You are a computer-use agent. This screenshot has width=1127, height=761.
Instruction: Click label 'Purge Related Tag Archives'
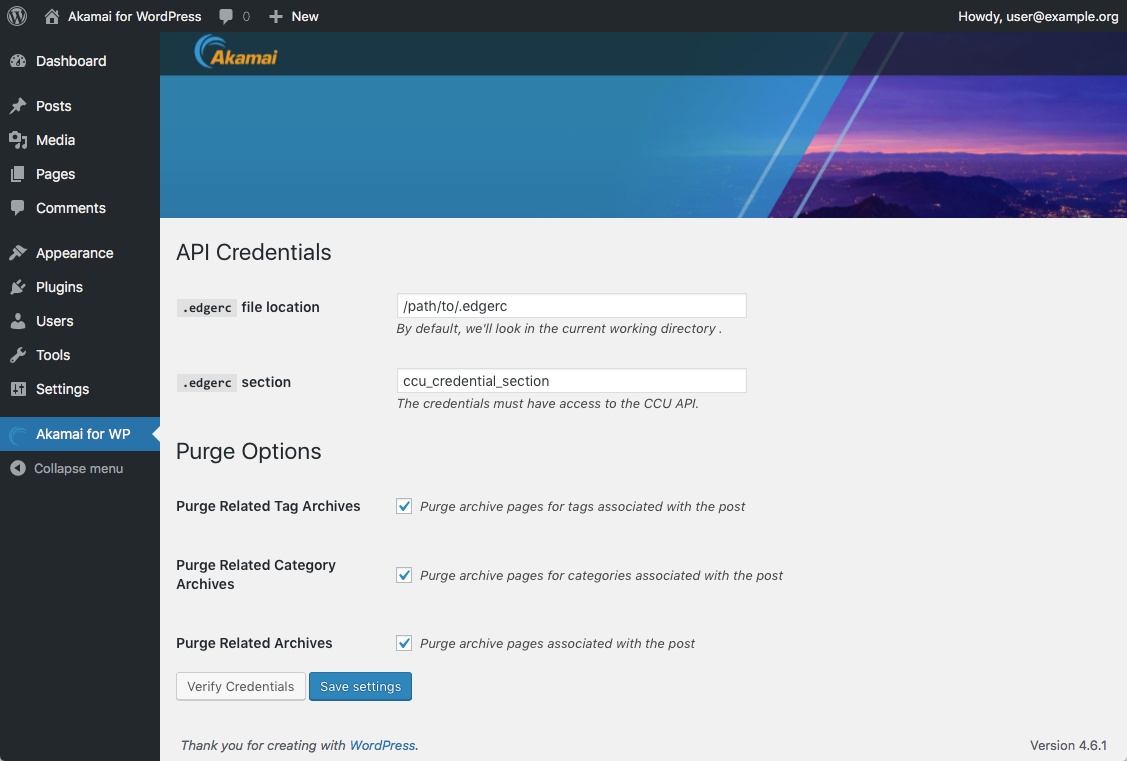(x=268, y=506)
